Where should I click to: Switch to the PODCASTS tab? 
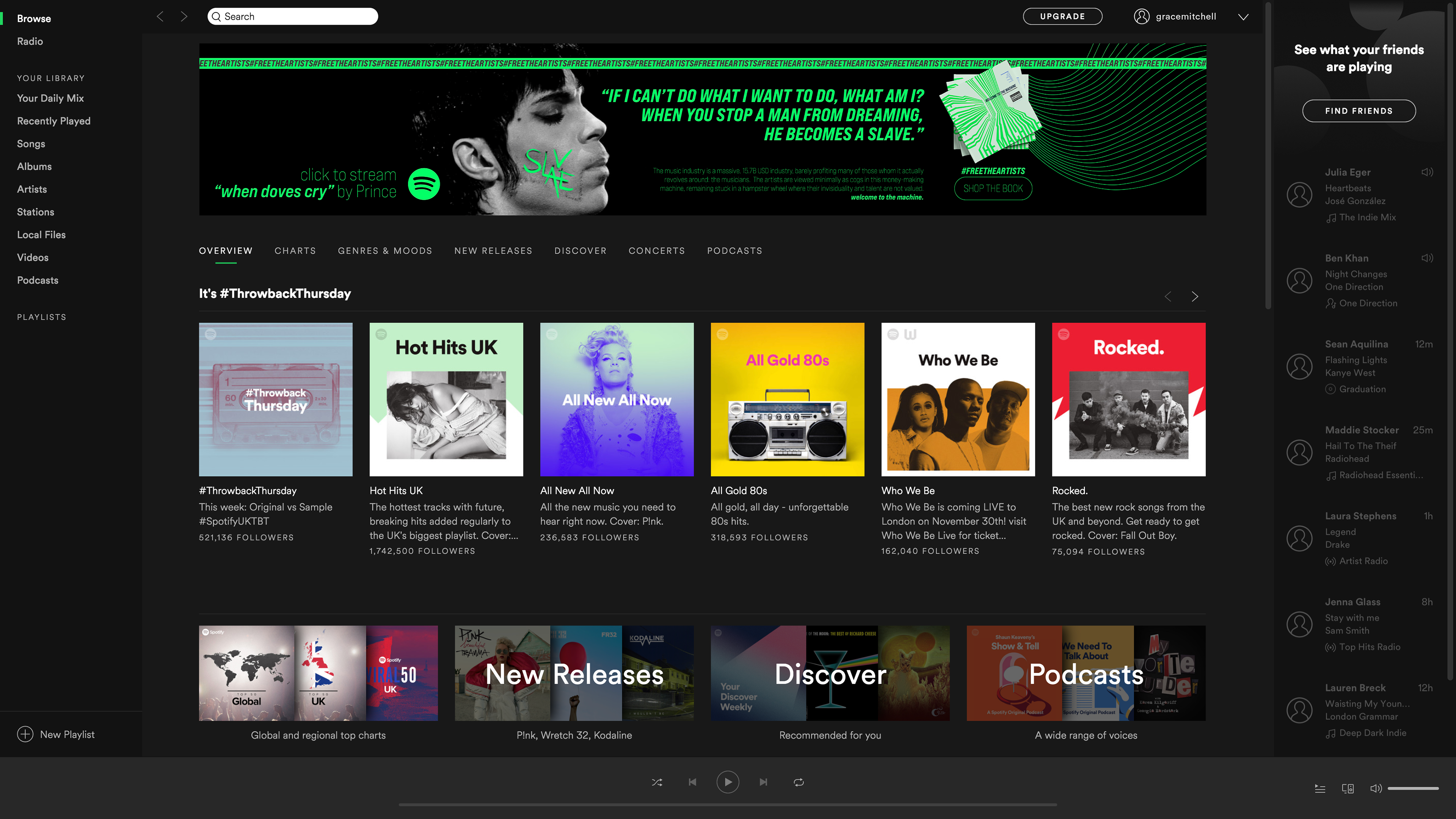tap(735, 250)
